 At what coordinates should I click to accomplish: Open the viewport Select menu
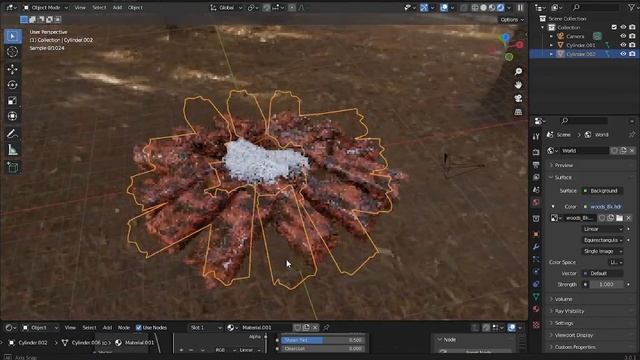coord(99,7)
